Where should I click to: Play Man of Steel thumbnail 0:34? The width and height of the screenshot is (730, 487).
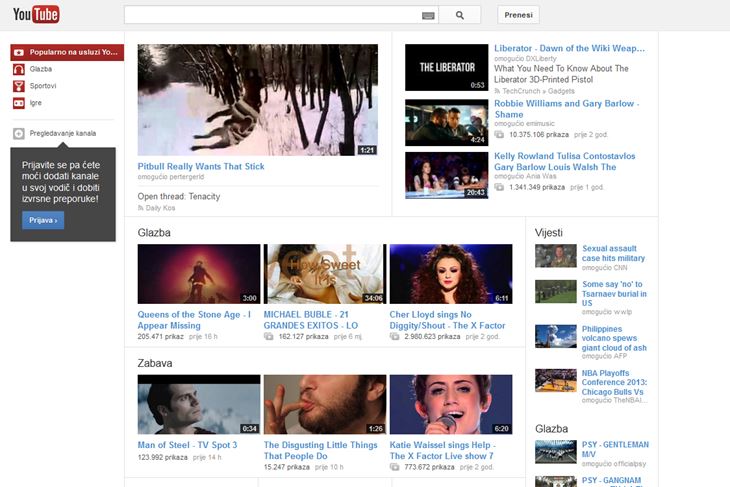199,404
